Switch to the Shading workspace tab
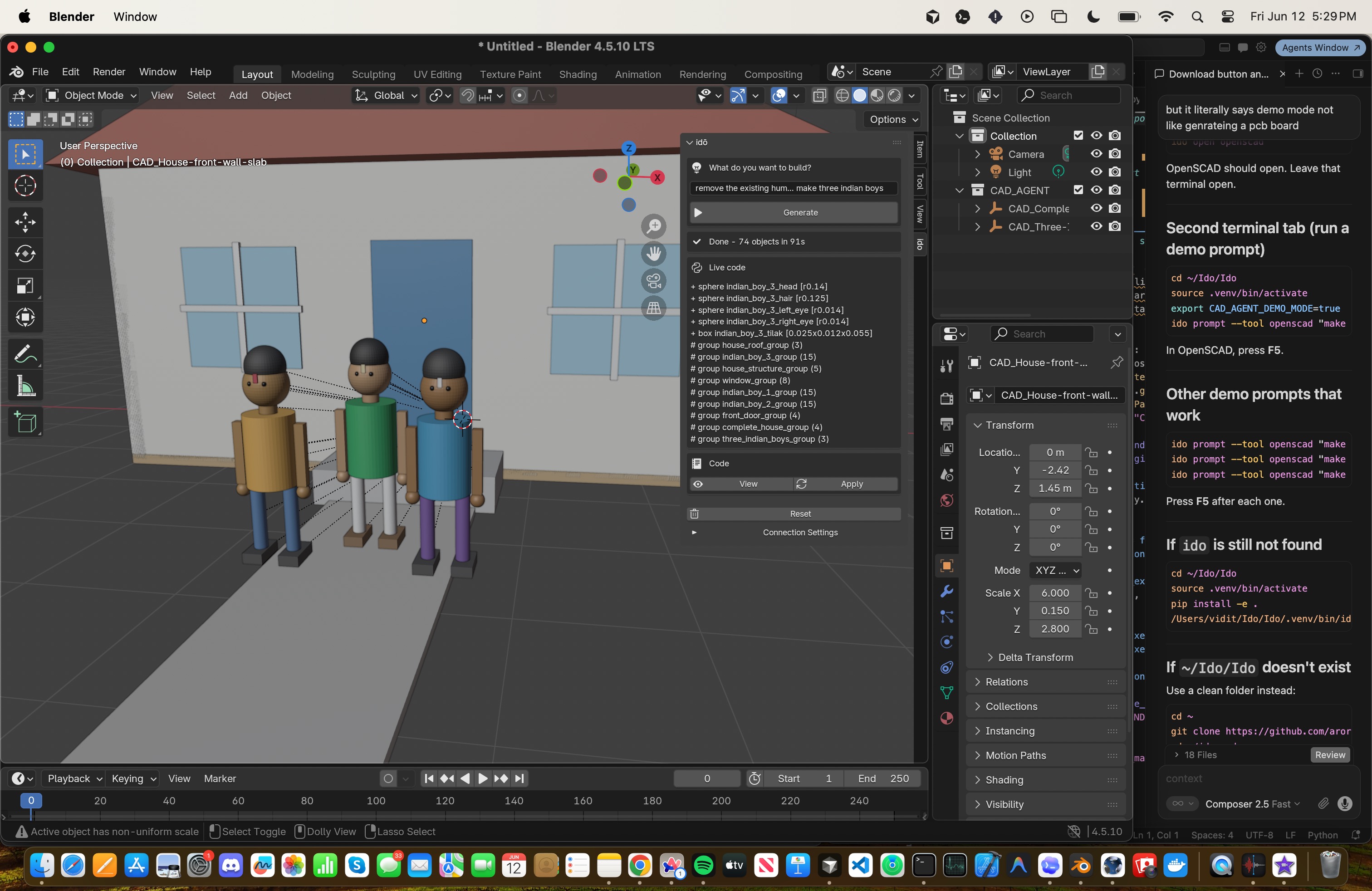Image resolution: width=1372 pixels, height=891 pixels. pyautogui.click(x=578, y=74)
